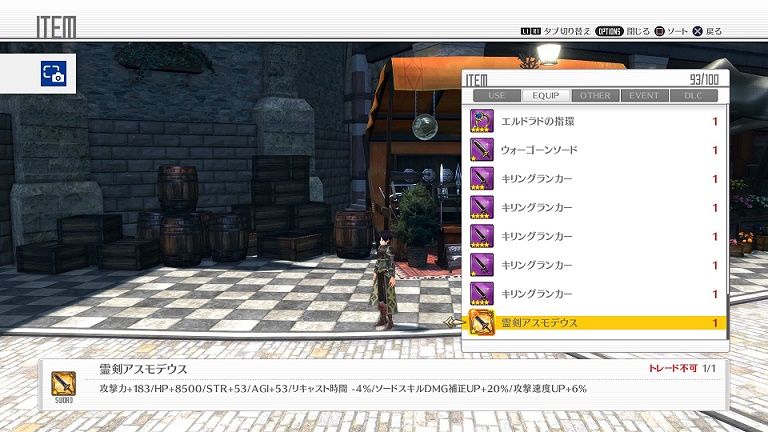Click the タブ切り替え label
The height and width of the screenshot is (432, 768).
click(x=567, y=31)
